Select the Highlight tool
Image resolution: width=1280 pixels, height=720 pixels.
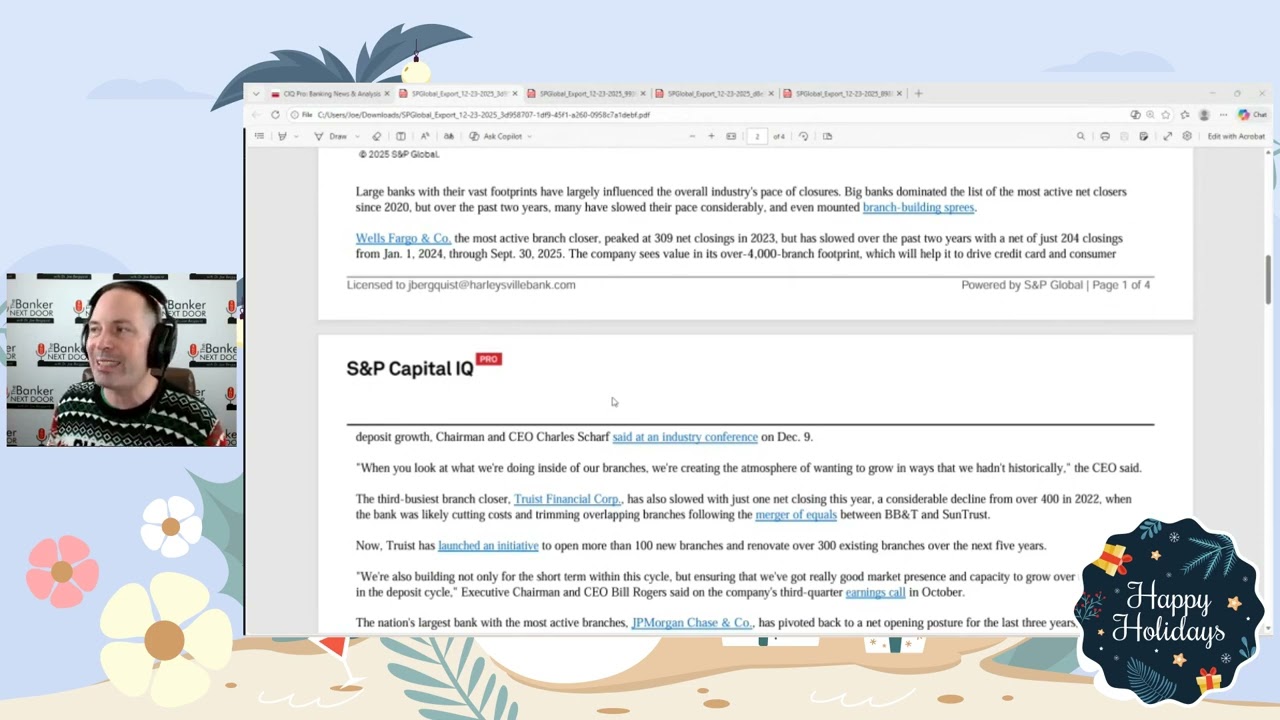click(283, 136)
